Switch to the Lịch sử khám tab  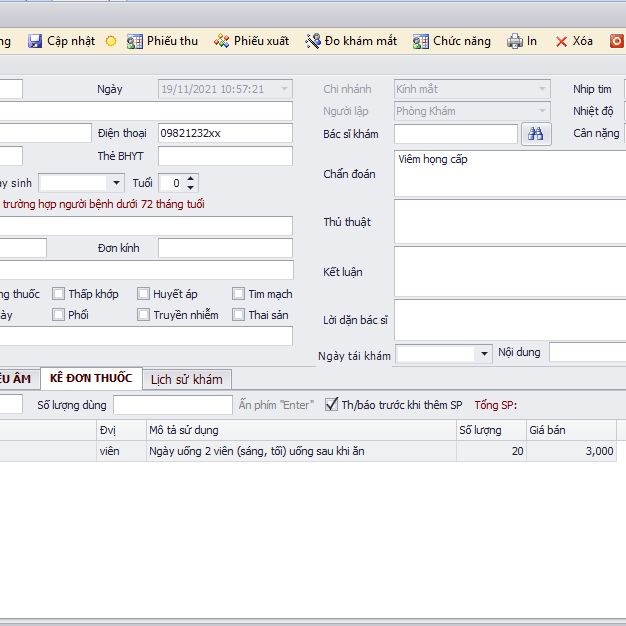(x=187, y=379)
